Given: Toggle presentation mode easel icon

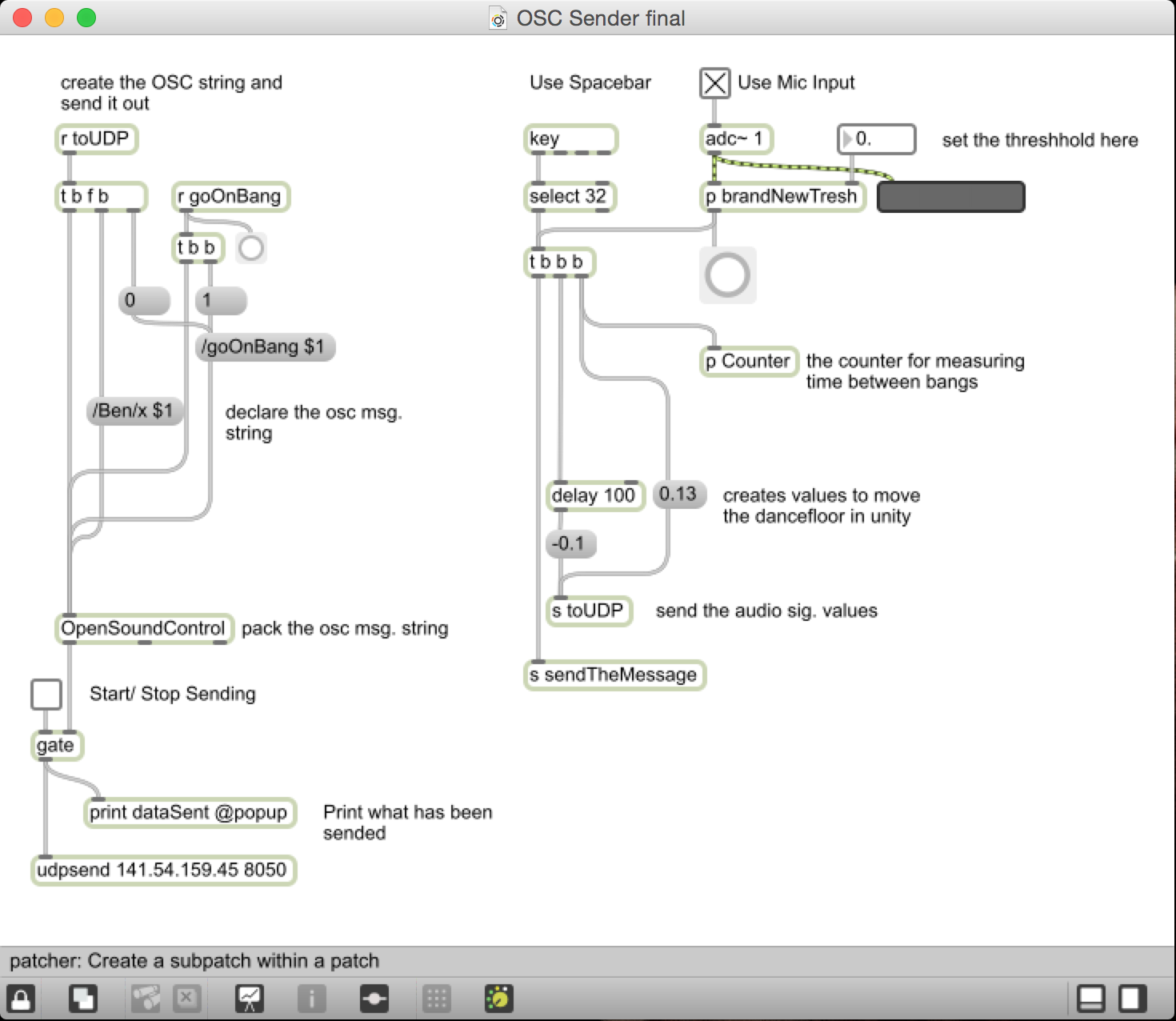Looking at the screenshot, I should point(250,999).
